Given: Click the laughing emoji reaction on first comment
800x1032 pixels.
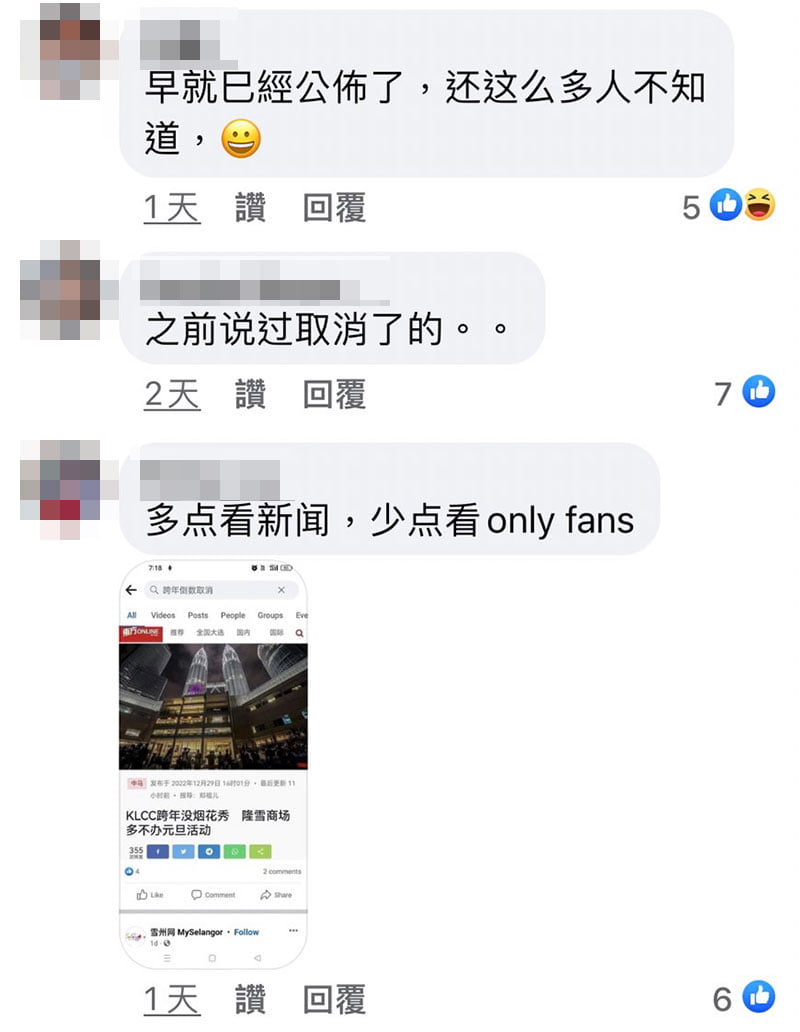Looking at the screenshot, I should [759, 205].
